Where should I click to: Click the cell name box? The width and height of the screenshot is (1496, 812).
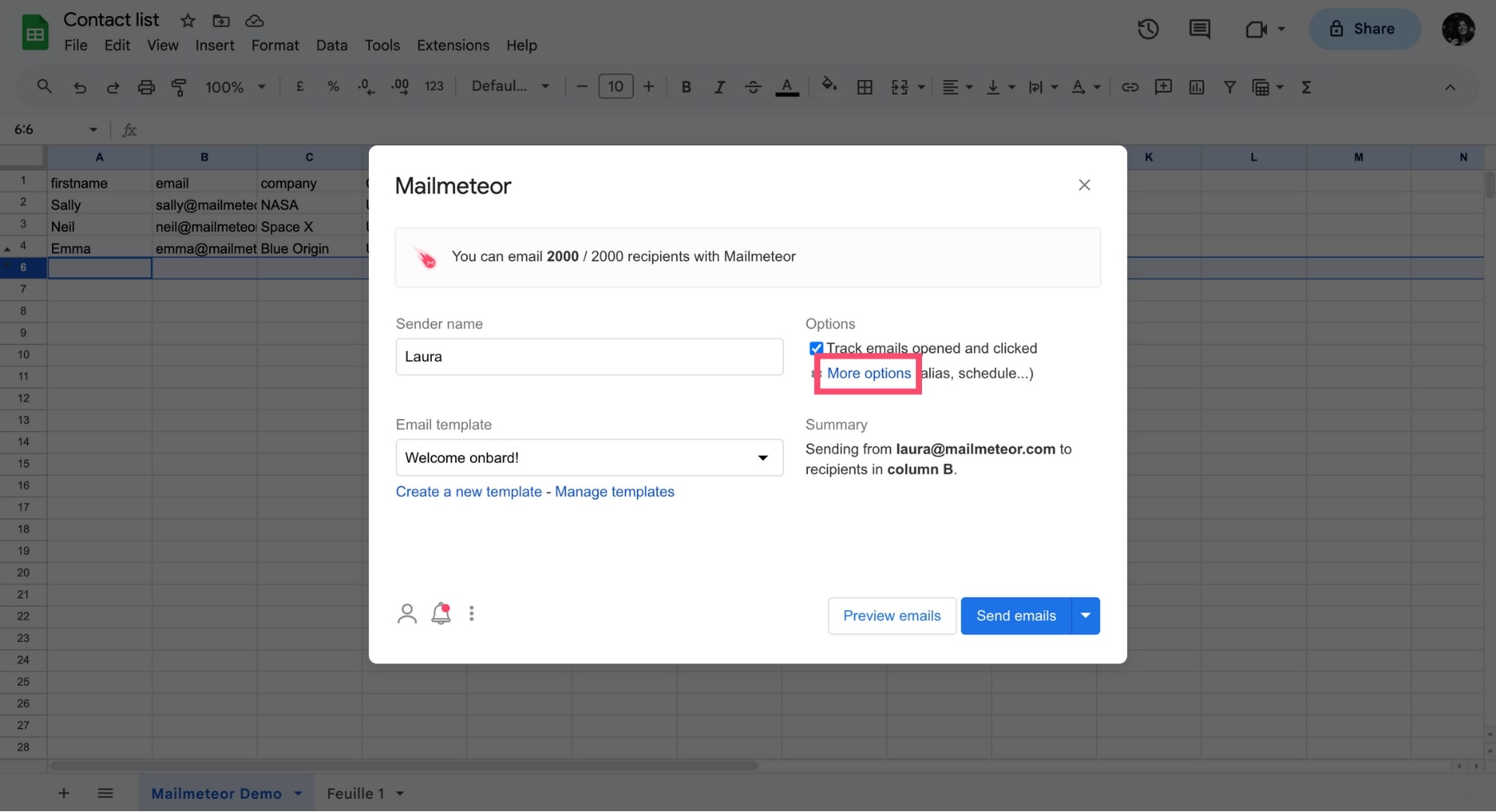tap(54, 130)
